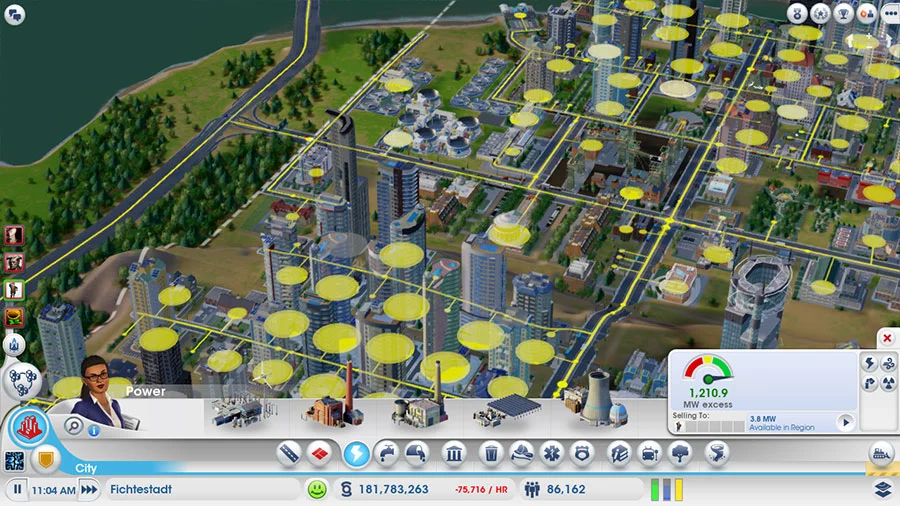Viewport: 900px width, 506px height.
Task: Click the green residential demand bar
Action: 655,489
